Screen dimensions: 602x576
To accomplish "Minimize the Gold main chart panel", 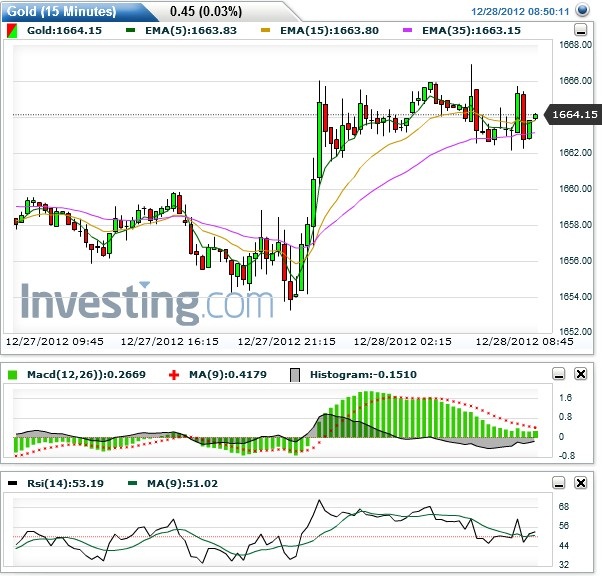I will [580, 30].
